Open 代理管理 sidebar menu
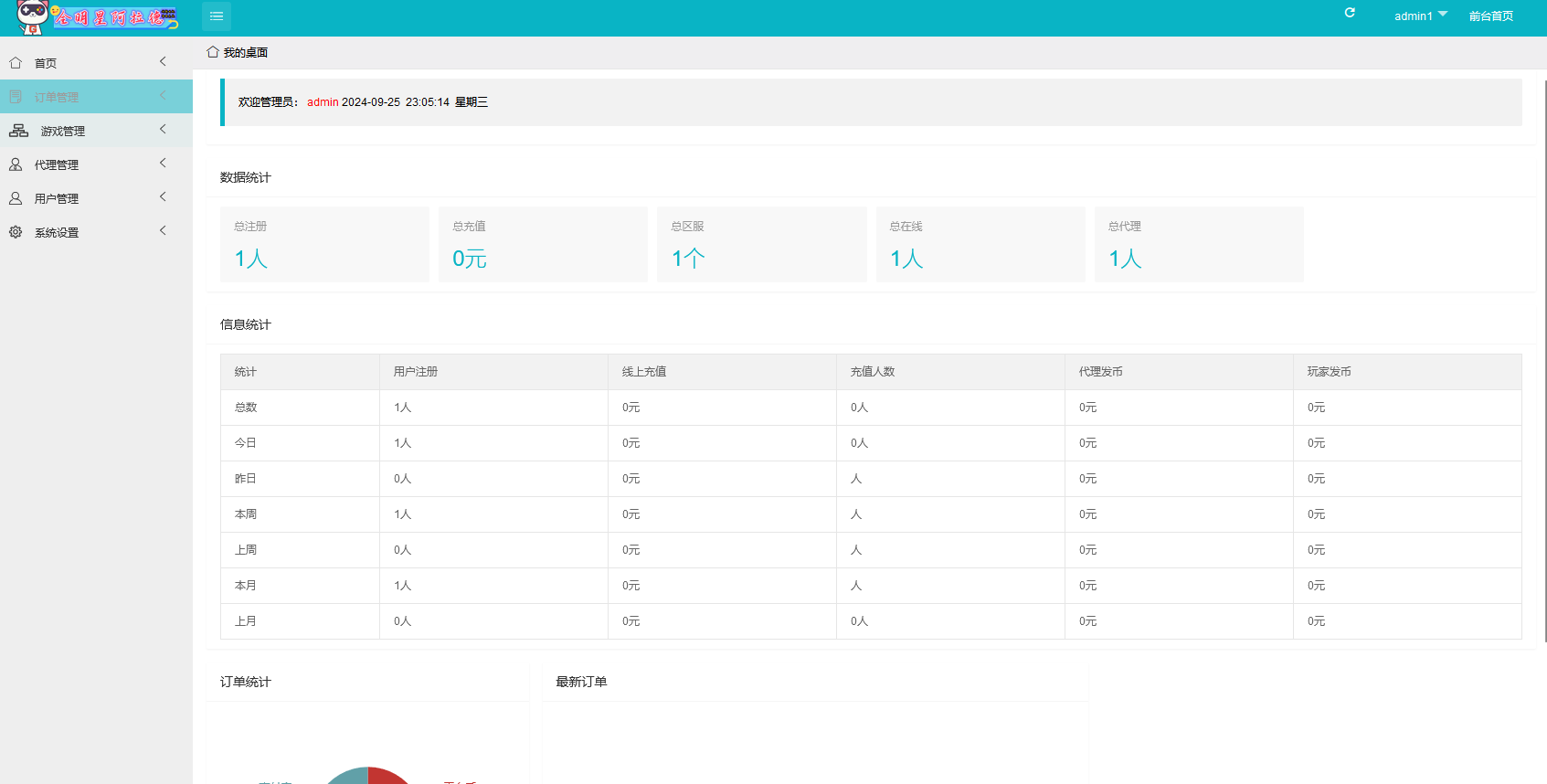1547x784 pixels. coord(96,164)
